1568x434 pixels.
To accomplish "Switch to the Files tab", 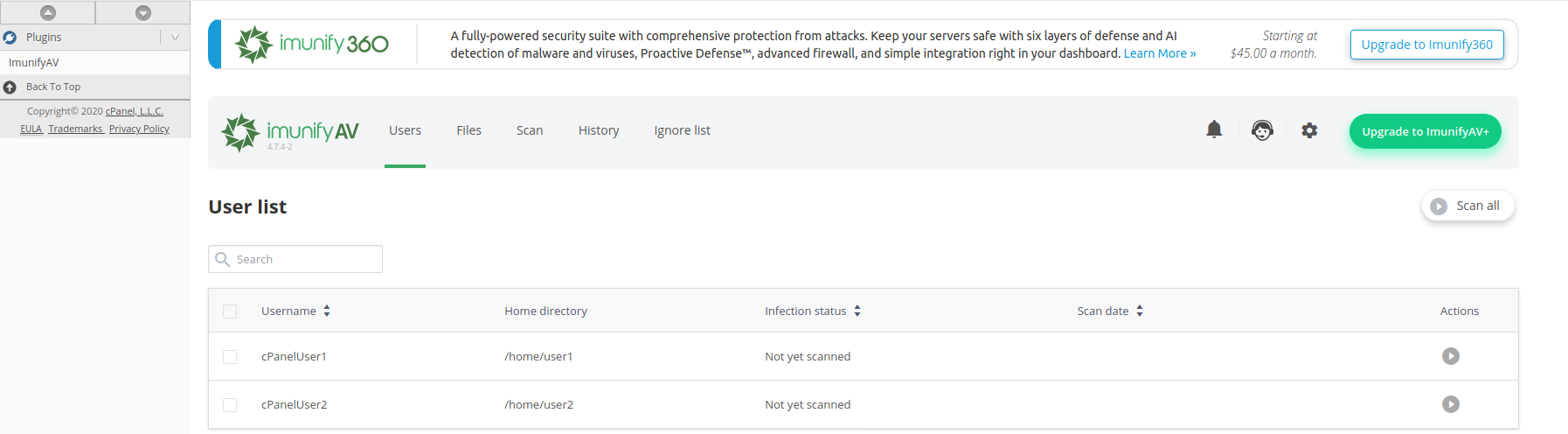I will 468,130.
